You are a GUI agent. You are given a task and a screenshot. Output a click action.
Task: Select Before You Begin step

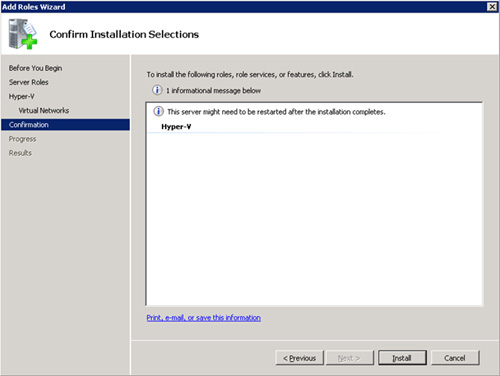(x=35, y=68)
